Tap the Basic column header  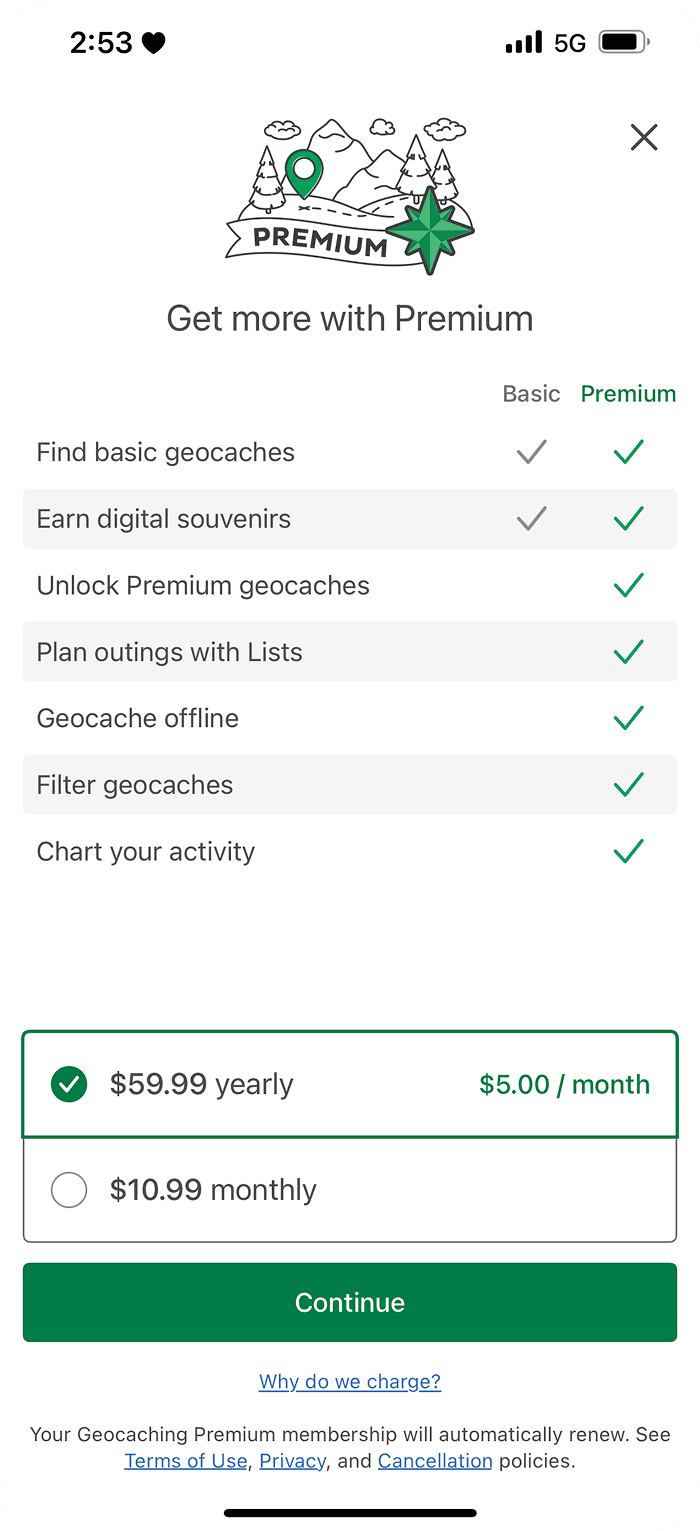(531, 394)
